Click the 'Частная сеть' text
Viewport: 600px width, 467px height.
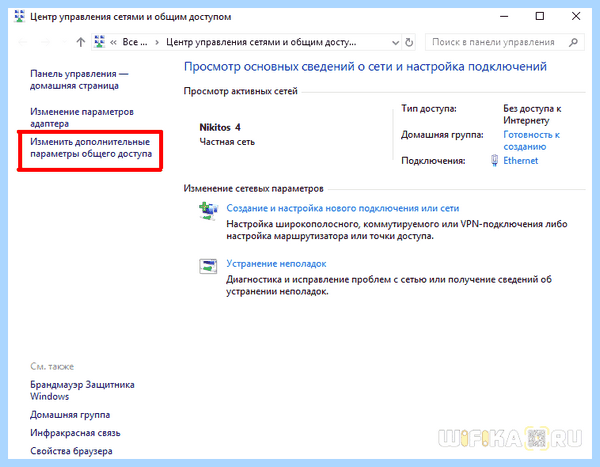[227, 142]
